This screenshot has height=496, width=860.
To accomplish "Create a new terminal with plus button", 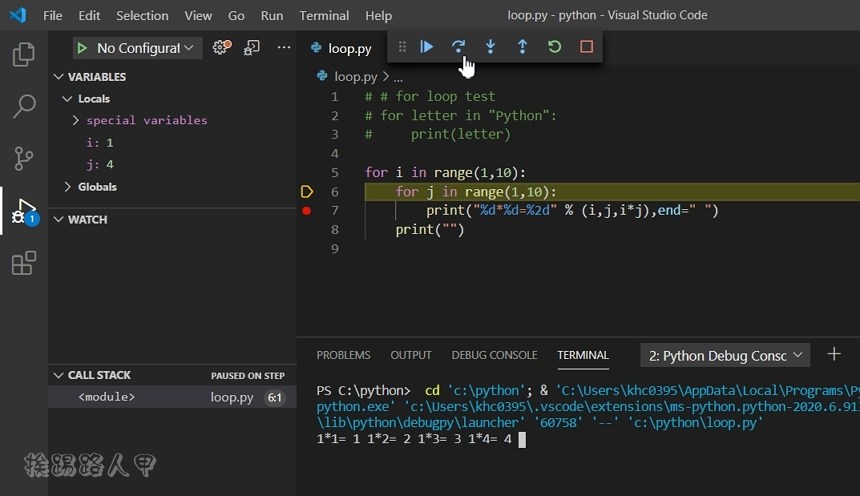I will [834, 354].
